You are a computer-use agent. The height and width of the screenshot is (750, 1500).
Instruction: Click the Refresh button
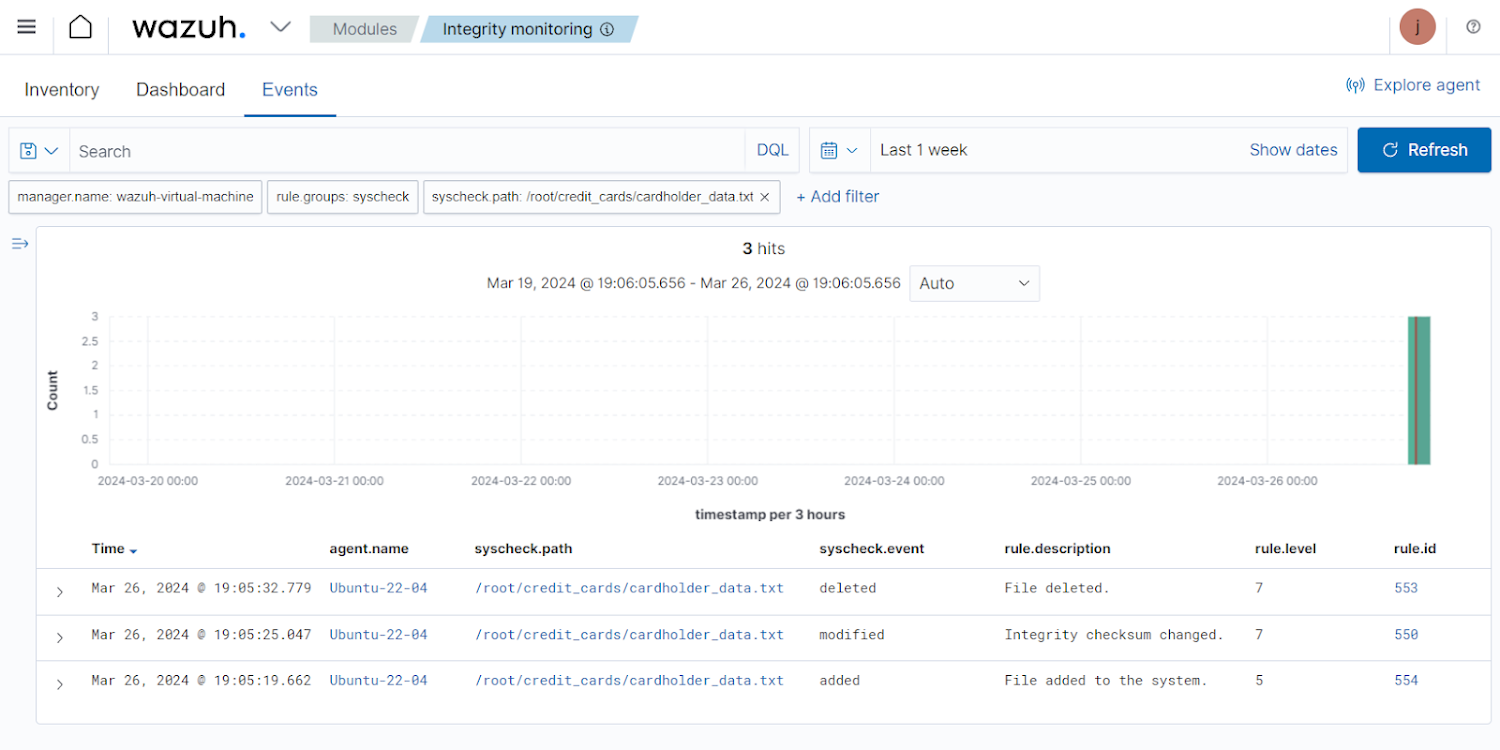pos(1423,150)
